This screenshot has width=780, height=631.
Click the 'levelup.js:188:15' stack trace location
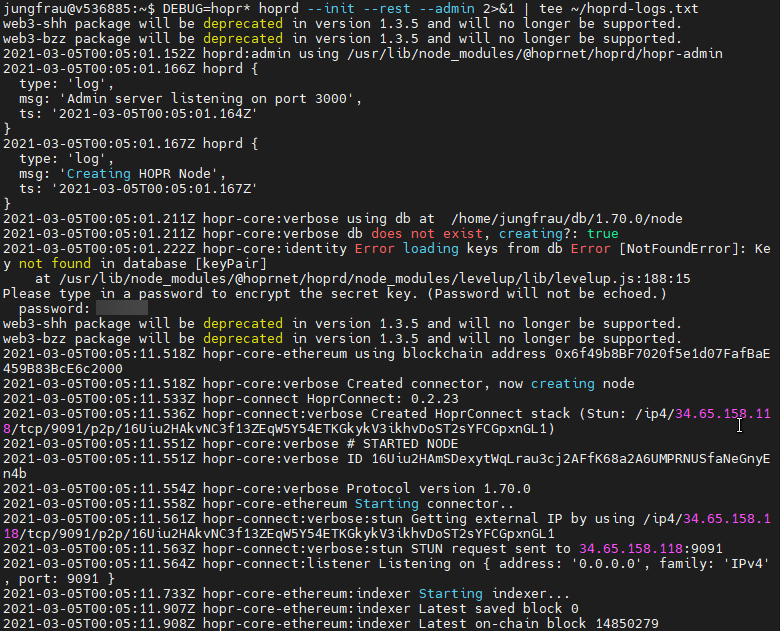click(x=622, y=279)
